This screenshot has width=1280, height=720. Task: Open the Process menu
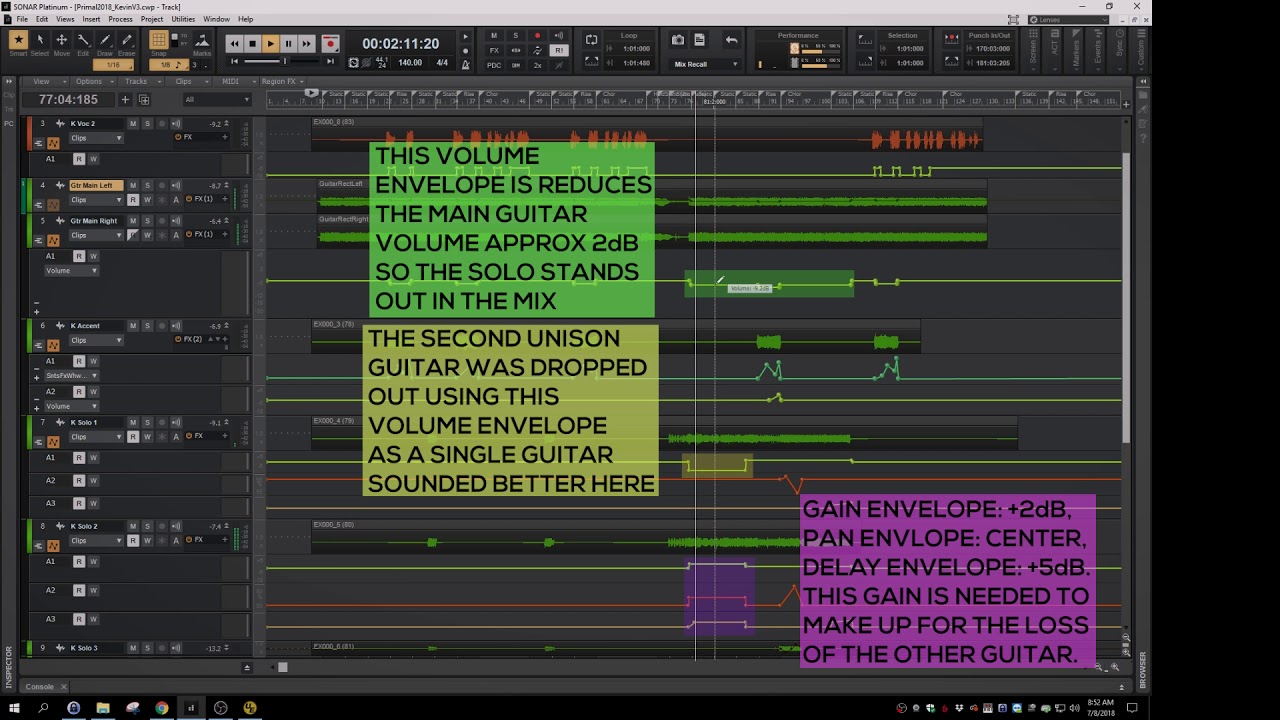(120, 19)
